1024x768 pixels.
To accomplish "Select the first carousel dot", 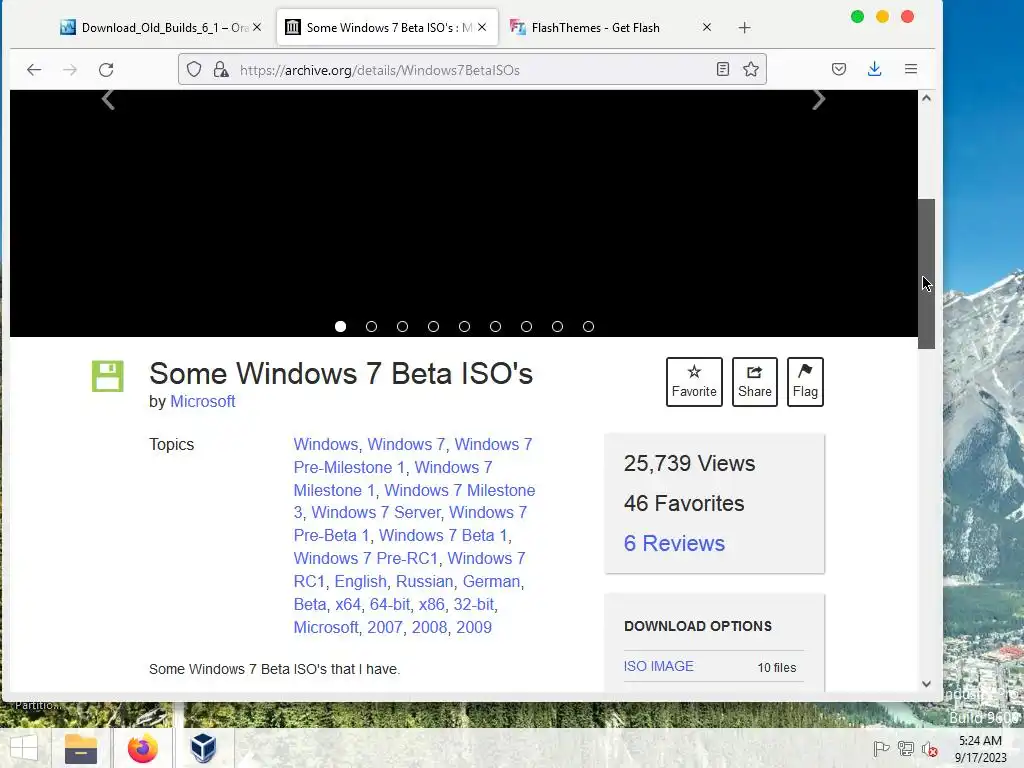I will (x=340, y=327).
